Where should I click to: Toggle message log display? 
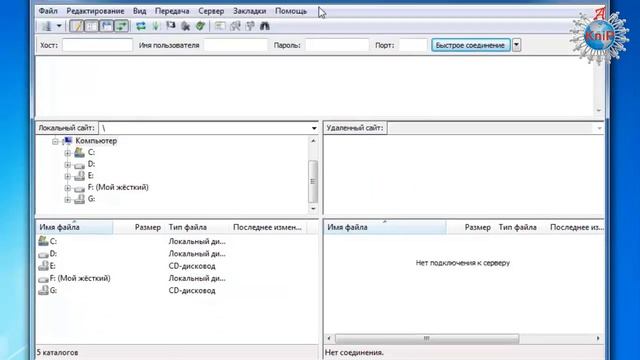click(76, 27)
